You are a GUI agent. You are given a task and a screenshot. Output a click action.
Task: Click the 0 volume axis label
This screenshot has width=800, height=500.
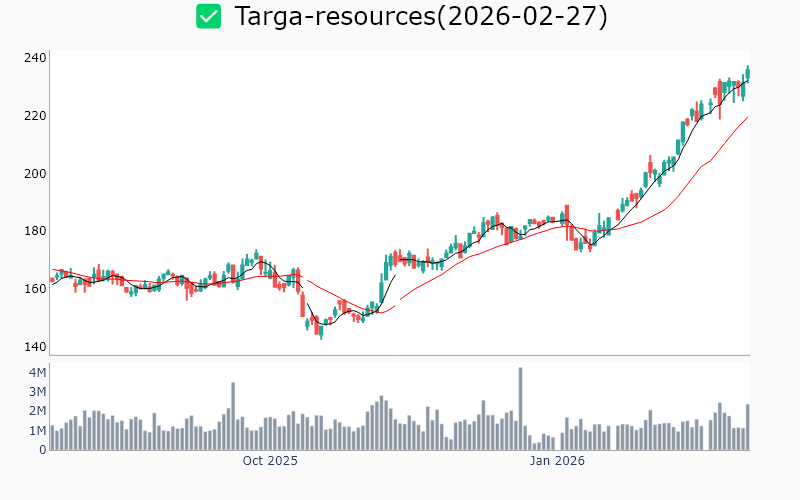click(43, 450)
